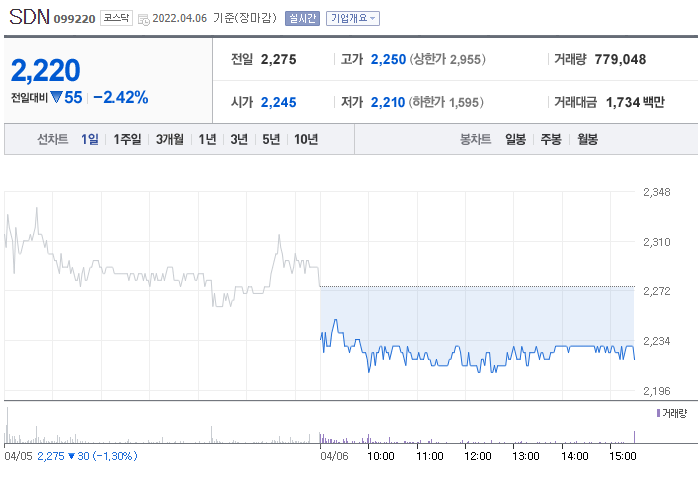Click the 실시간 realtime button
This screenshot has height=478, width=698.
tap(302, 18)
